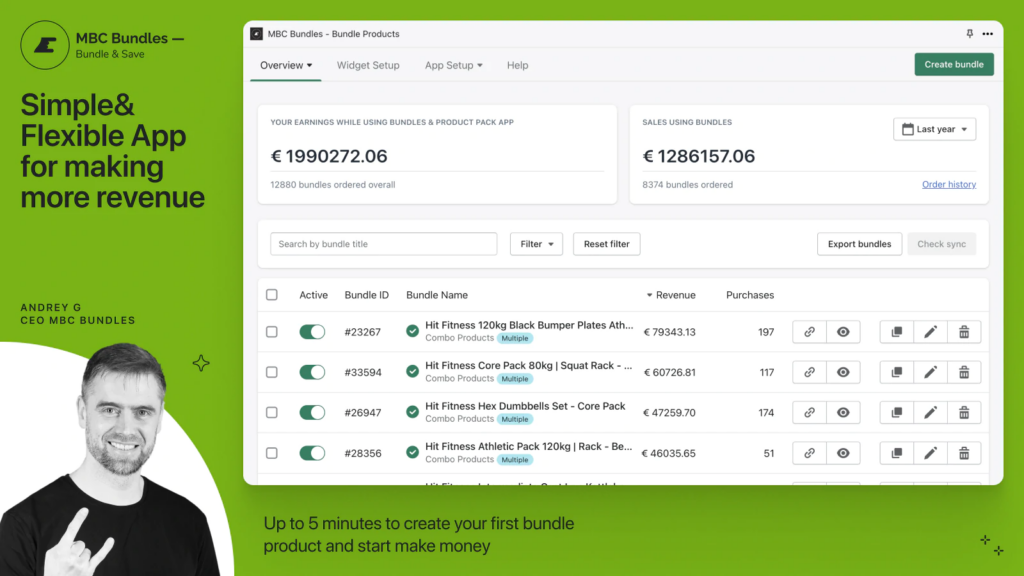Edit bundle #26947 with pencil icon
The width and height of the screenshot is (1024, 576).
point(931,413)
